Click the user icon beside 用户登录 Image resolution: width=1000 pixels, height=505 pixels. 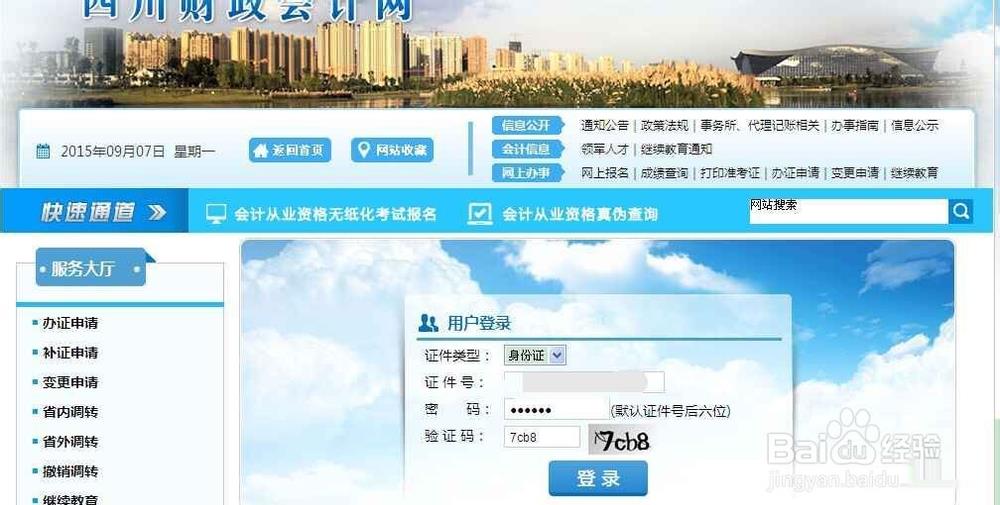click(428, 323)
